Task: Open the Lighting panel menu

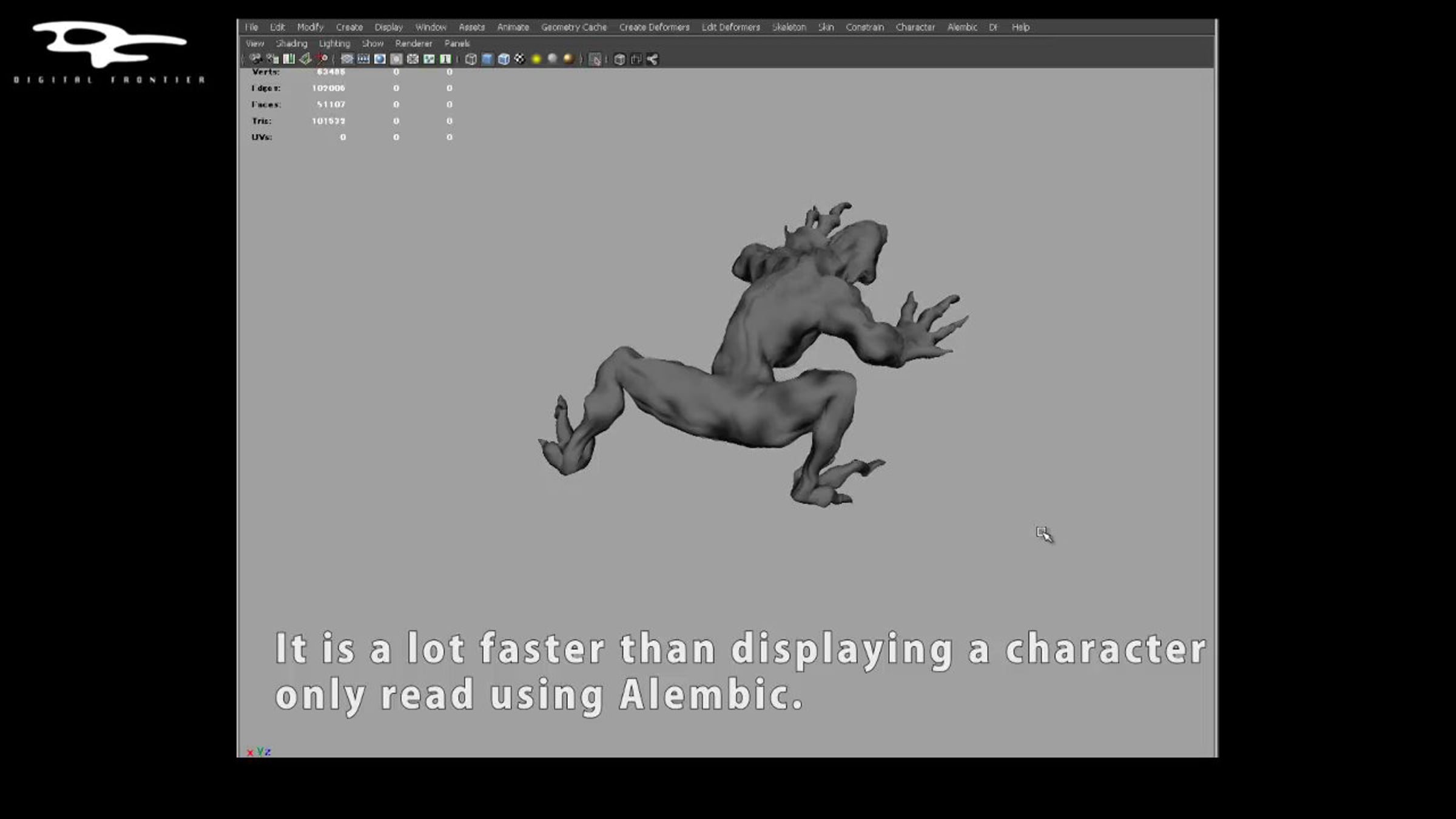Action: click(335, 44)
